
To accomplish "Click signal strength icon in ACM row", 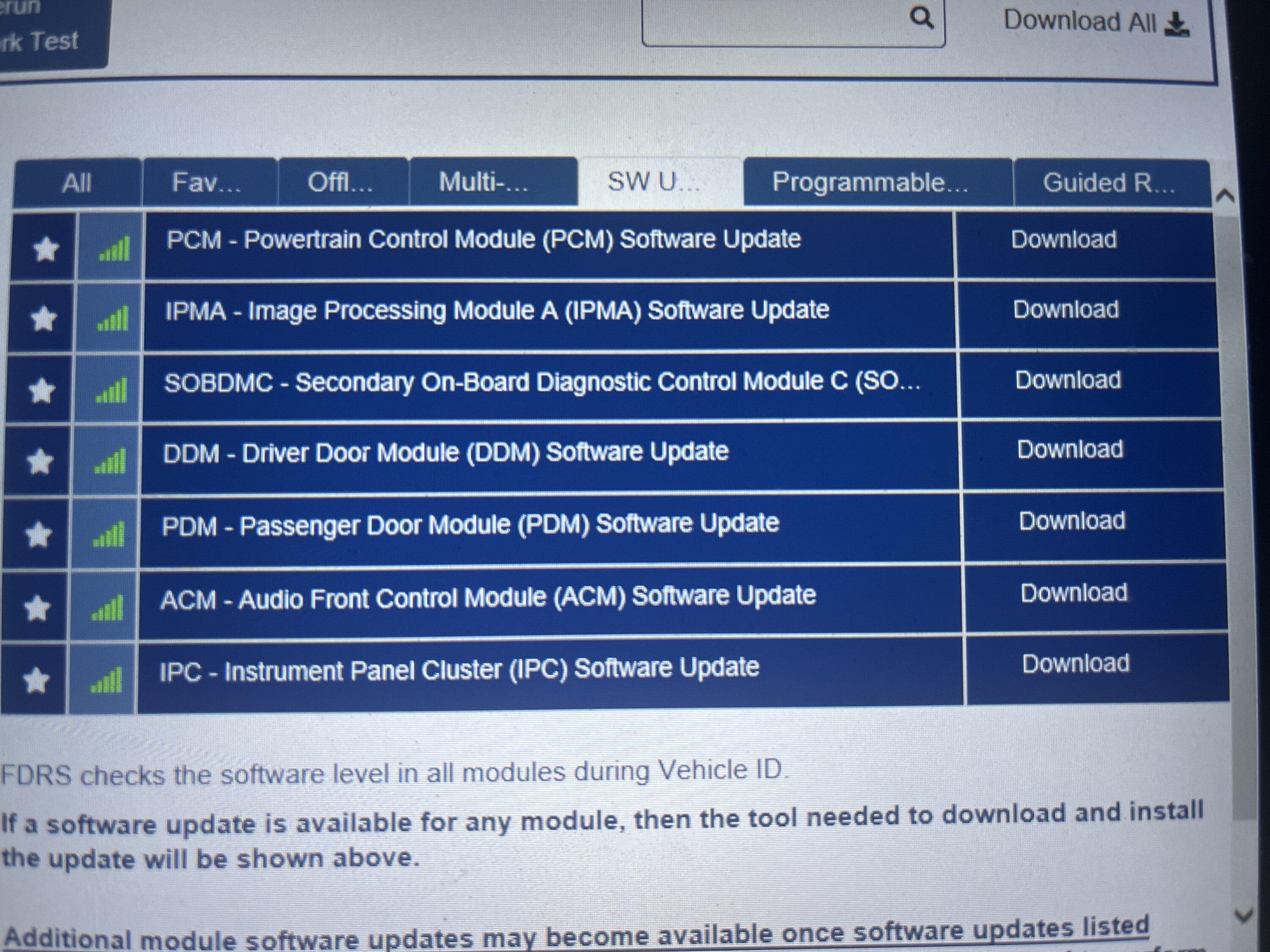I will coord(107,608).
